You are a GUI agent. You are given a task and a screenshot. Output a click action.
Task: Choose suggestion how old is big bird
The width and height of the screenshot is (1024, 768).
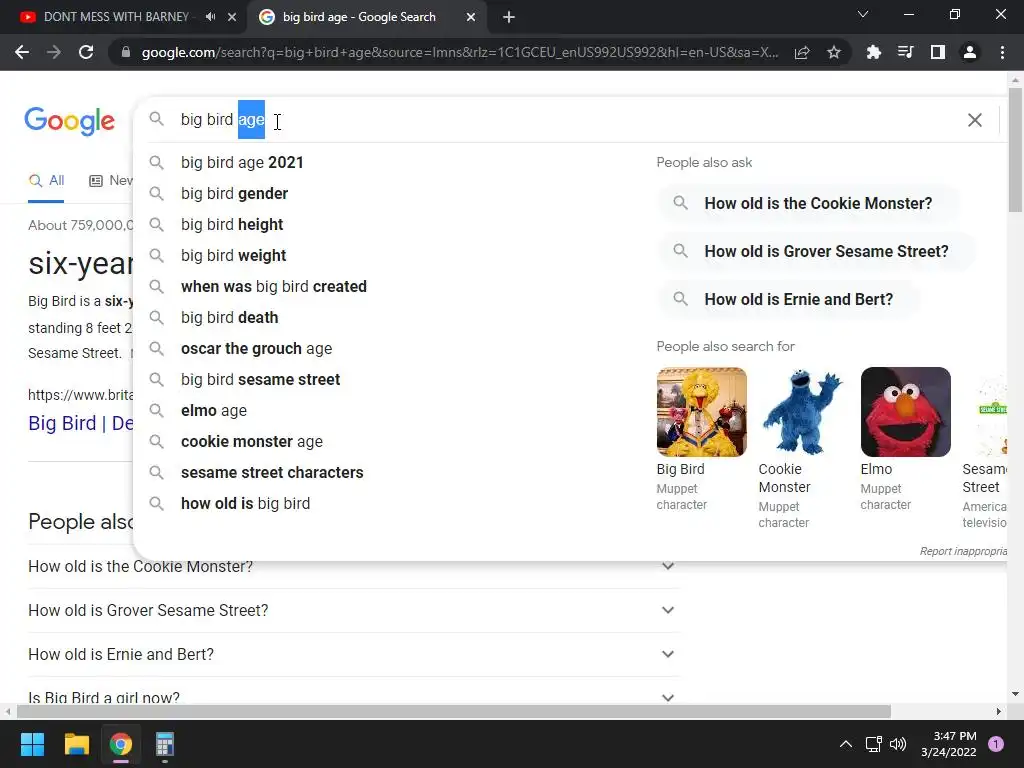(245, 504)
